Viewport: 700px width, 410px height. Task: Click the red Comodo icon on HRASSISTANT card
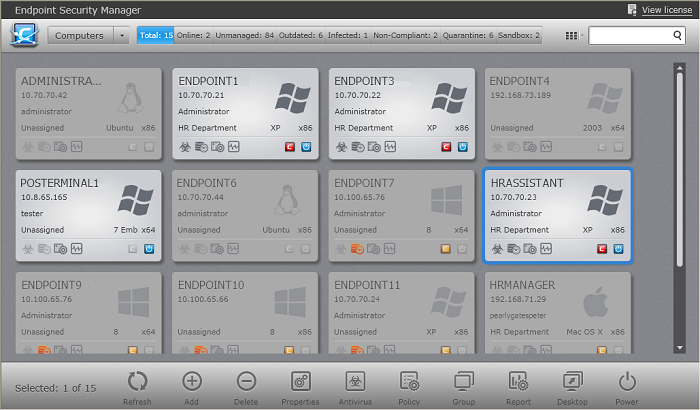pos(602,249)
